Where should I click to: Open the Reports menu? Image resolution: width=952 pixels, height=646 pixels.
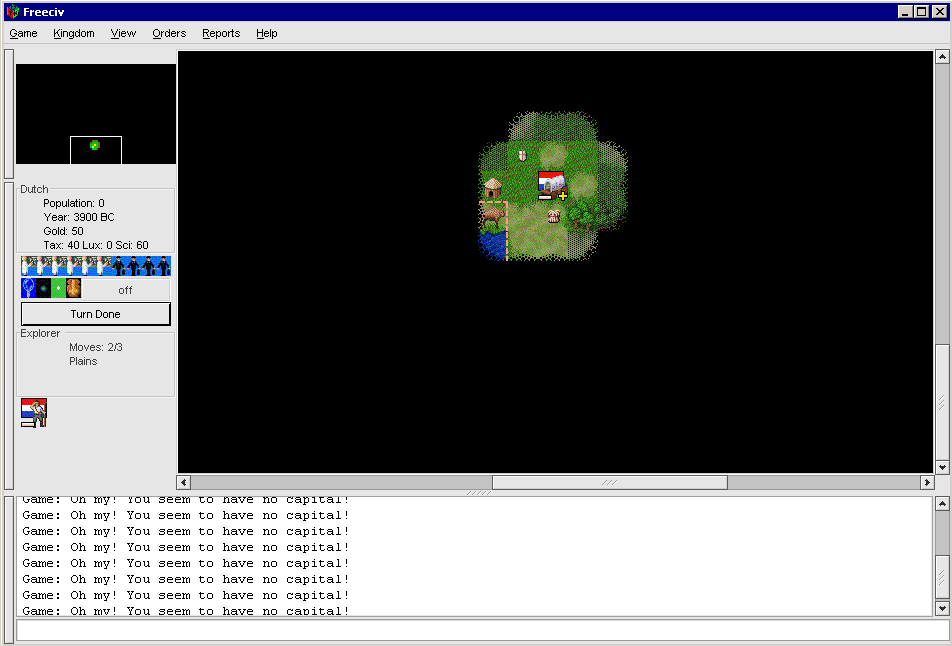tap(221, 33)
